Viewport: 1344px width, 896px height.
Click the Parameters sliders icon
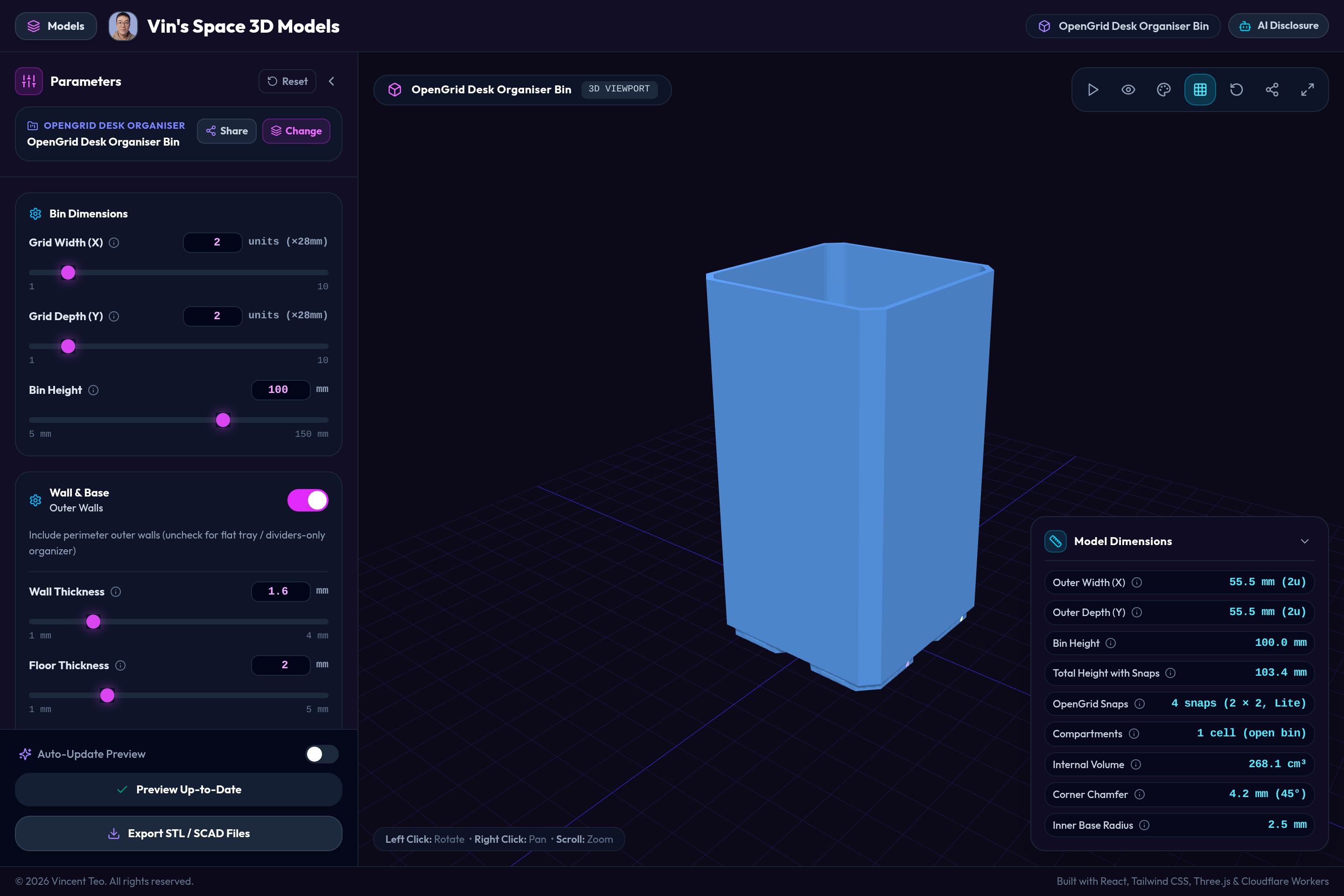click(28, 81)
